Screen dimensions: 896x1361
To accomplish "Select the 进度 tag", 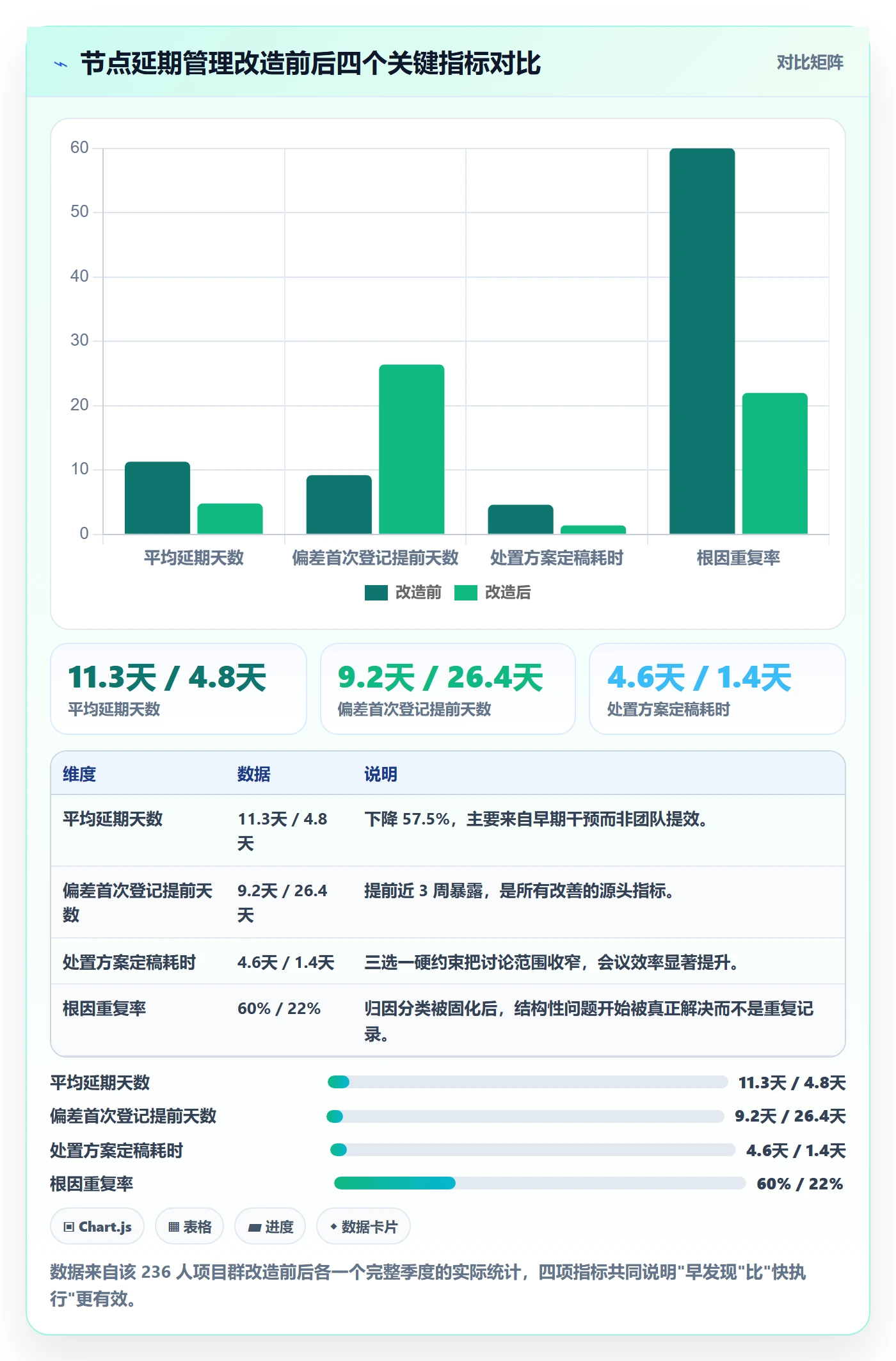I will point(270,1227).
